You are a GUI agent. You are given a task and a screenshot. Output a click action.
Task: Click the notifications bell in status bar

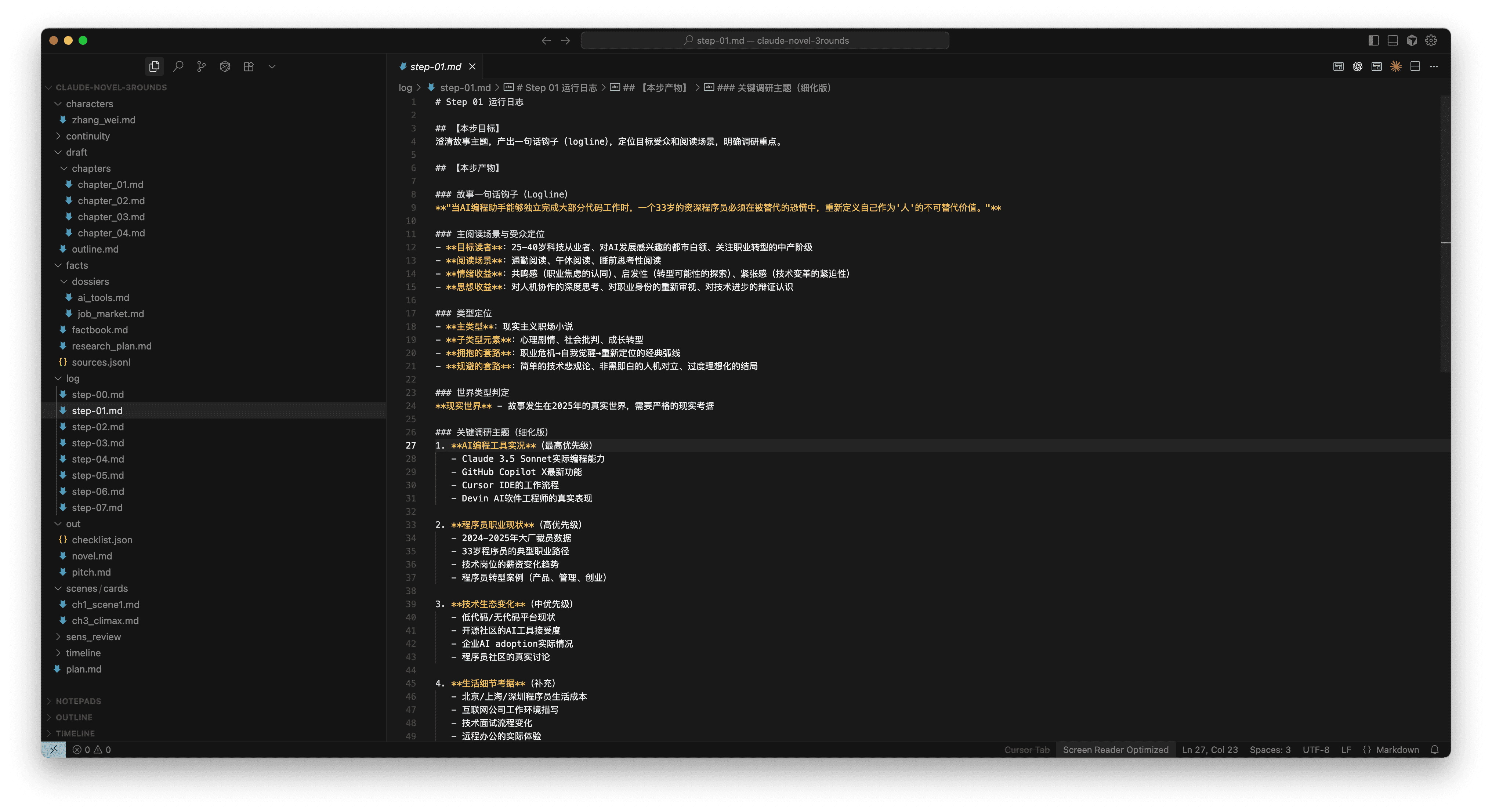1435,750
